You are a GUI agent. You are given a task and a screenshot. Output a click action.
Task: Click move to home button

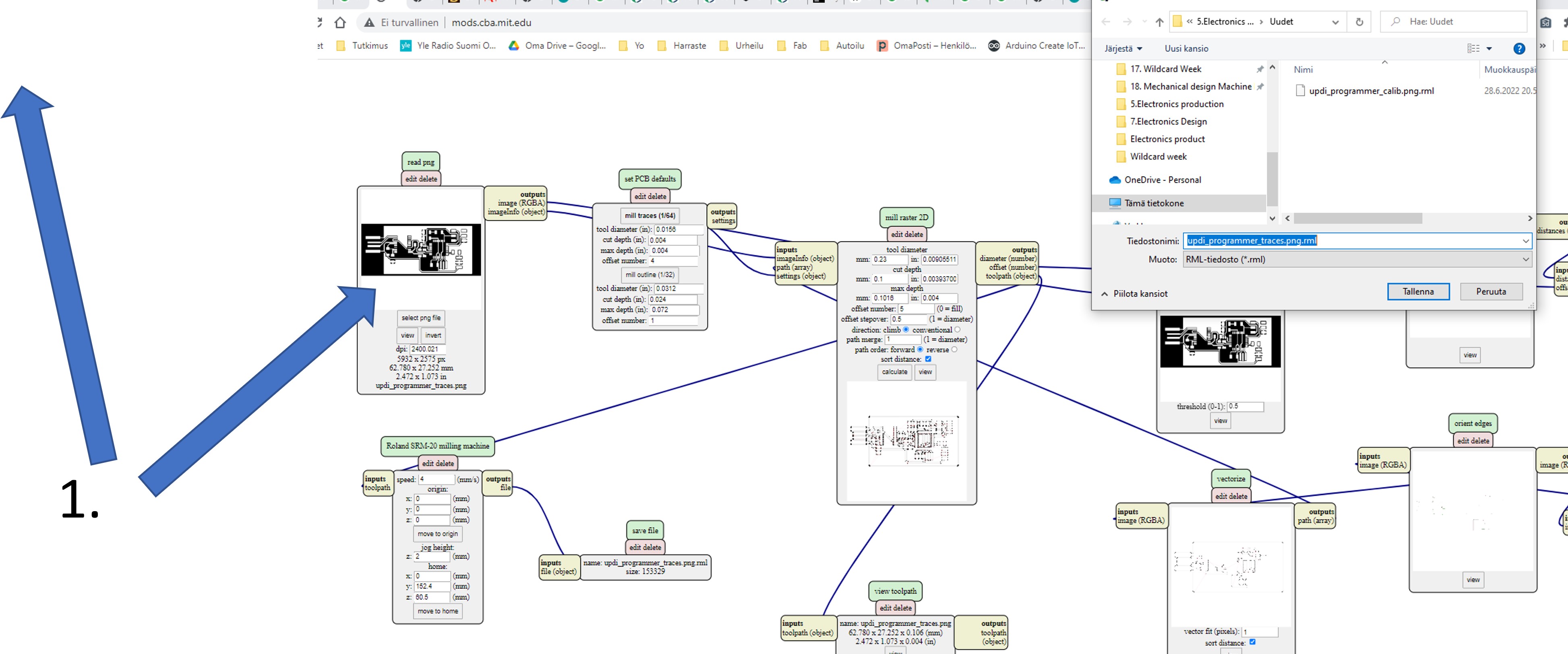coord(437,611)
